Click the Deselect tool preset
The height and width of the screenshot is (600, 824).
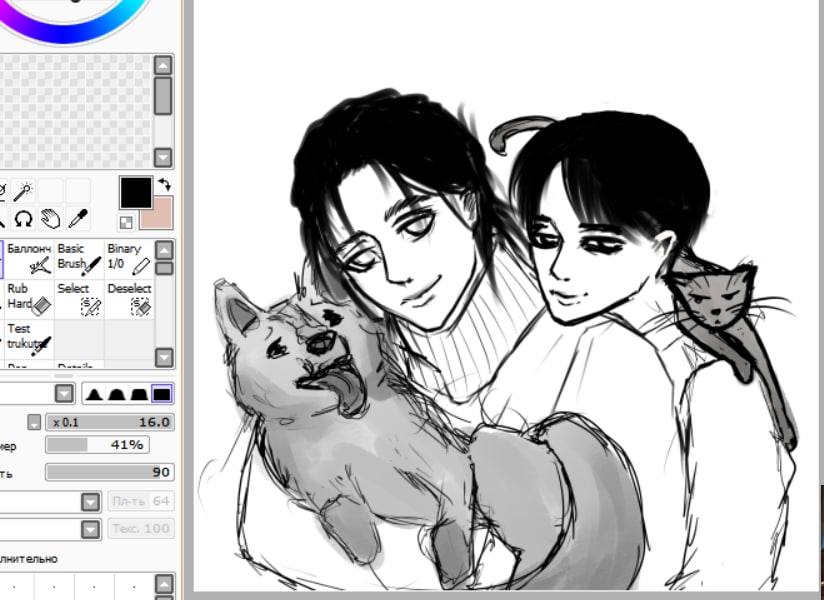click(x=130, y=300)
